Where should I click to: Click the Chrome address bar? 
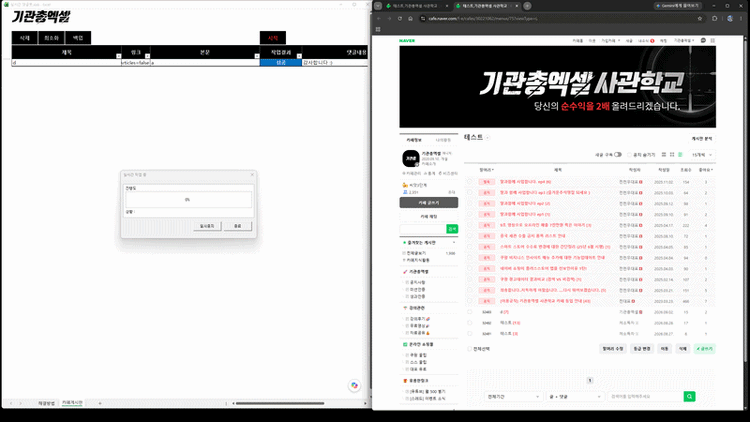[x=560, y=19]
